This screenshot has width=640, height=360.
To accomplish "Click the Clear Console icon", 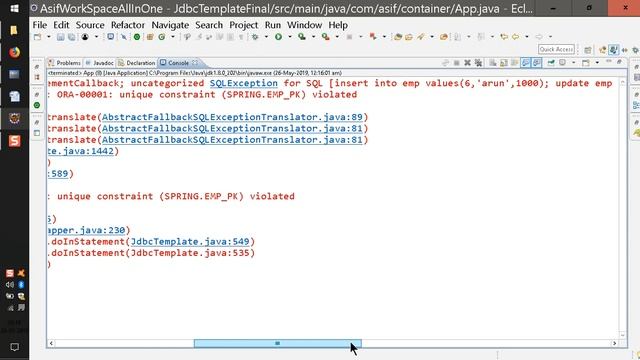I will [x=493, y=62].
